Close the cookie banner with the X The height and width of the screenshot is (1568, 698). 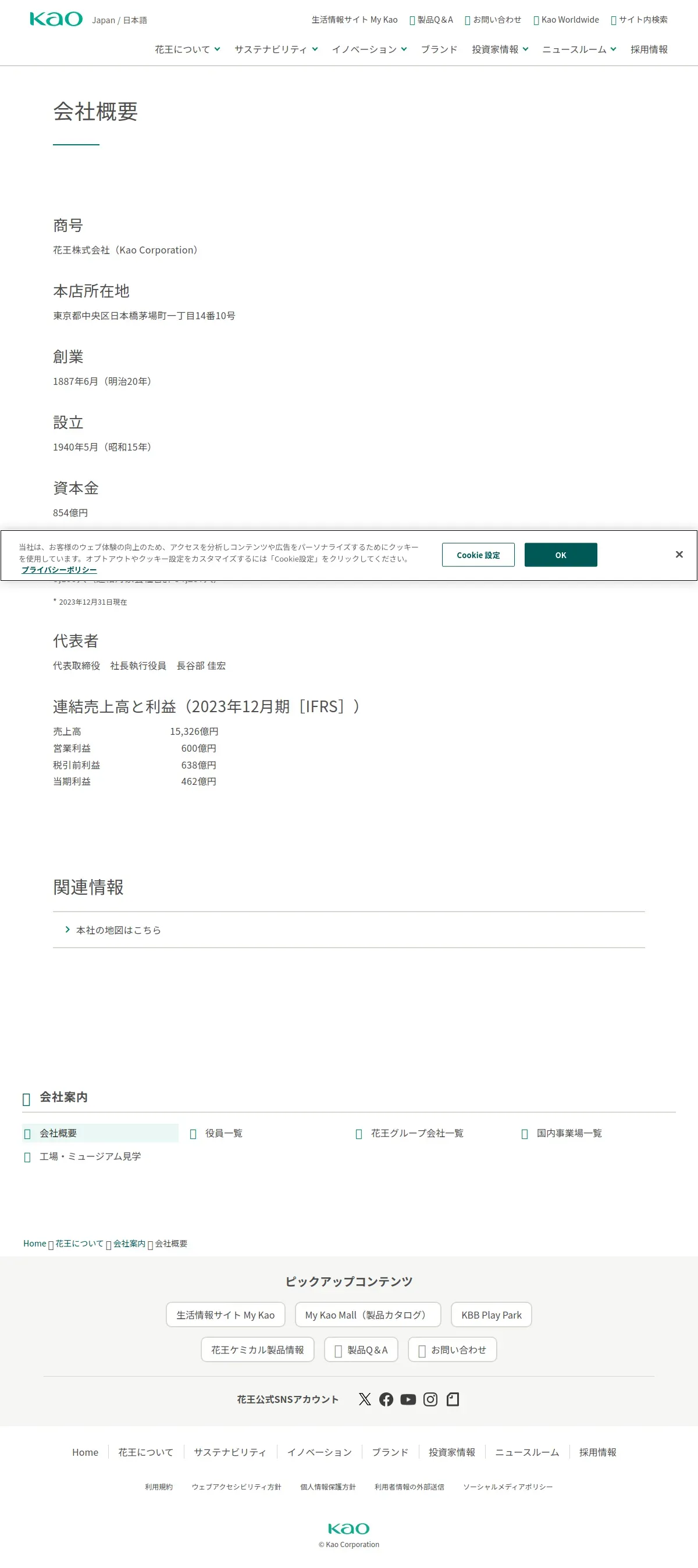[679, 554]
